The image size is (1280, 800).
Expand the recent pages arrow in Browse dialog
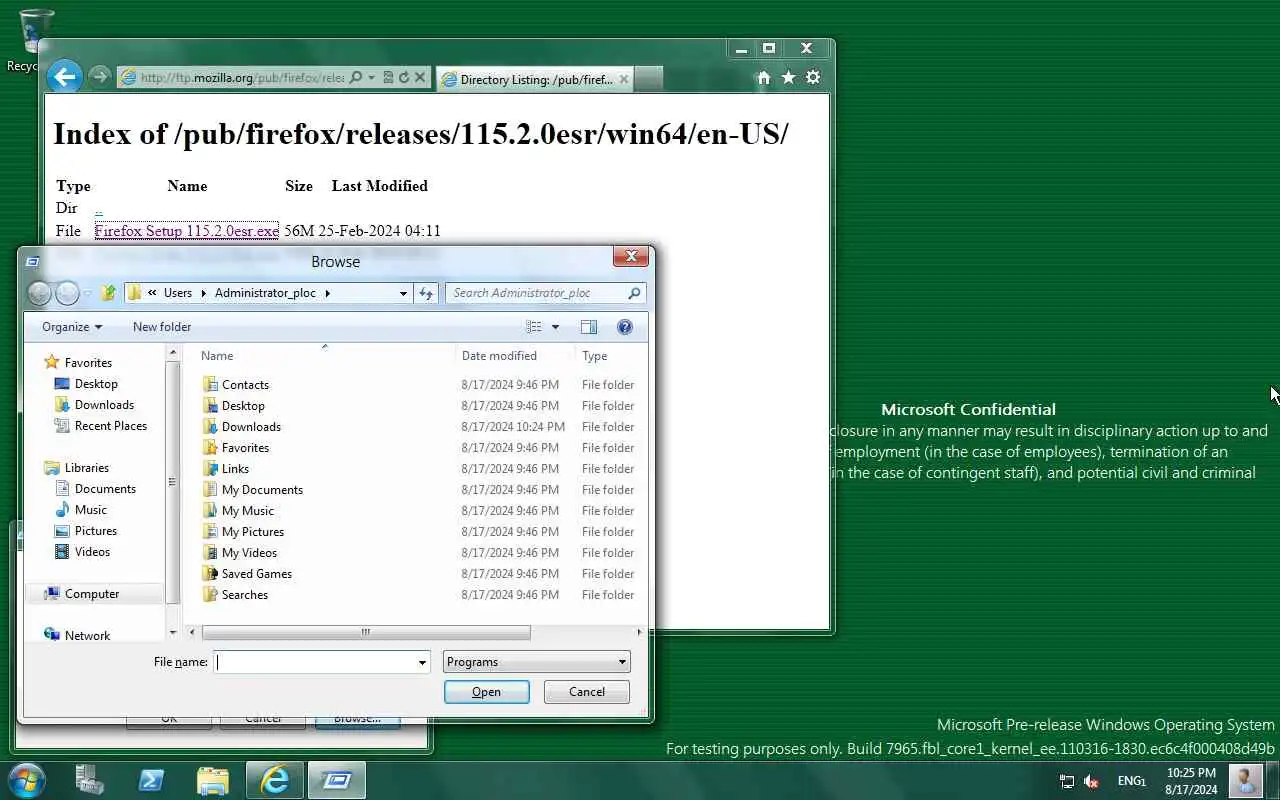pyautogui.click(x=87, y=294)
